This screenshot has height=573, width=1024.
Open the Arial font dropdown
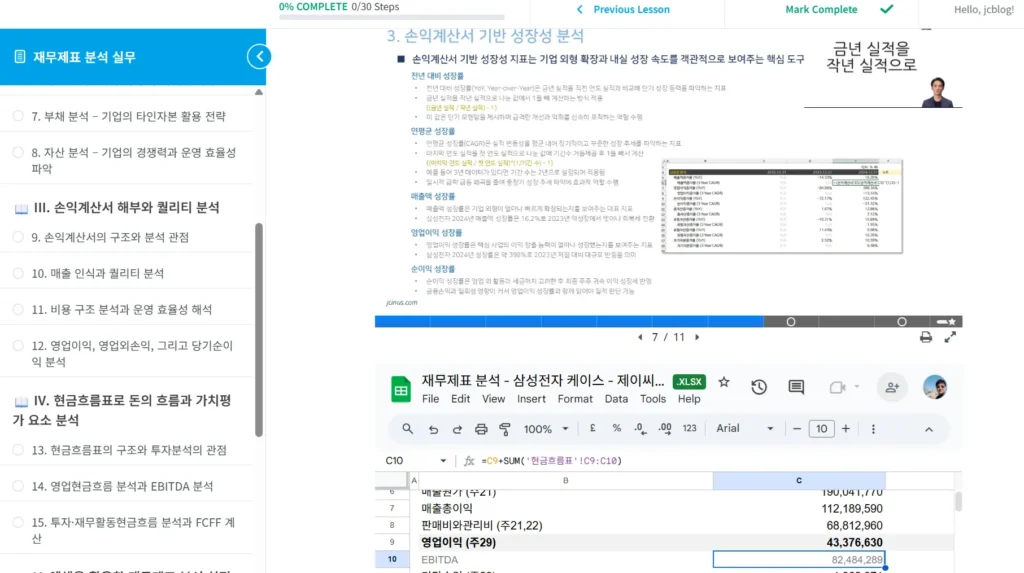coord(744,429)
